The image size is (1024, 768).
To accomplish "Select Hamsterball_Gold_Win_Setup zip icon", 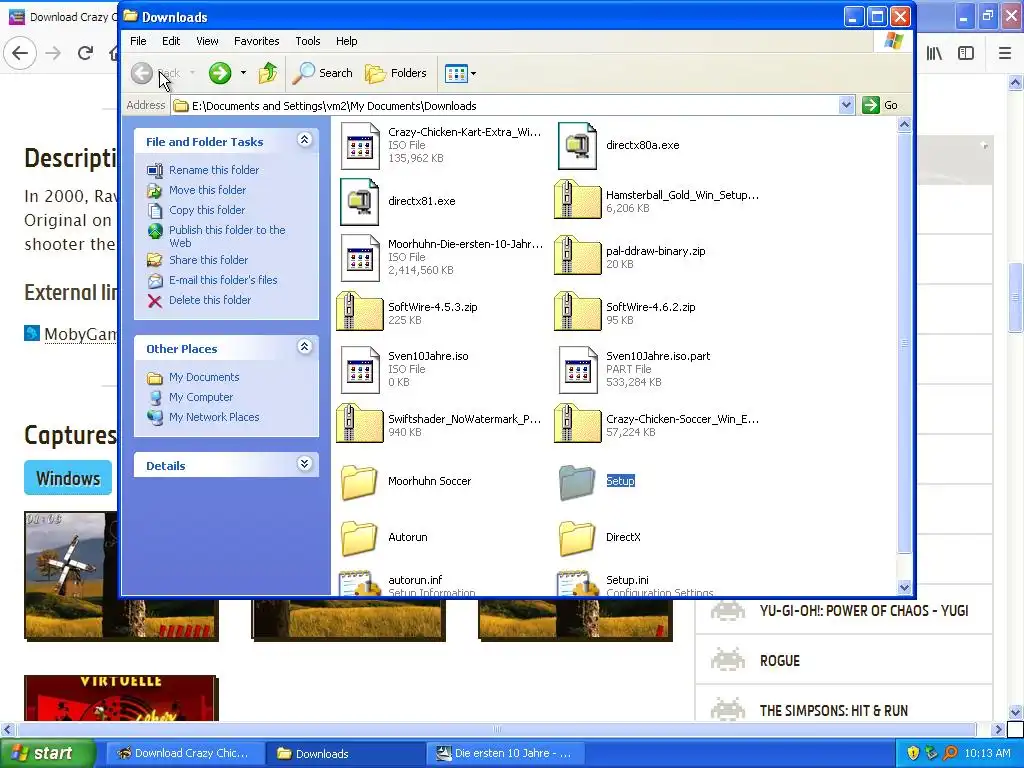I will (577, 200).
